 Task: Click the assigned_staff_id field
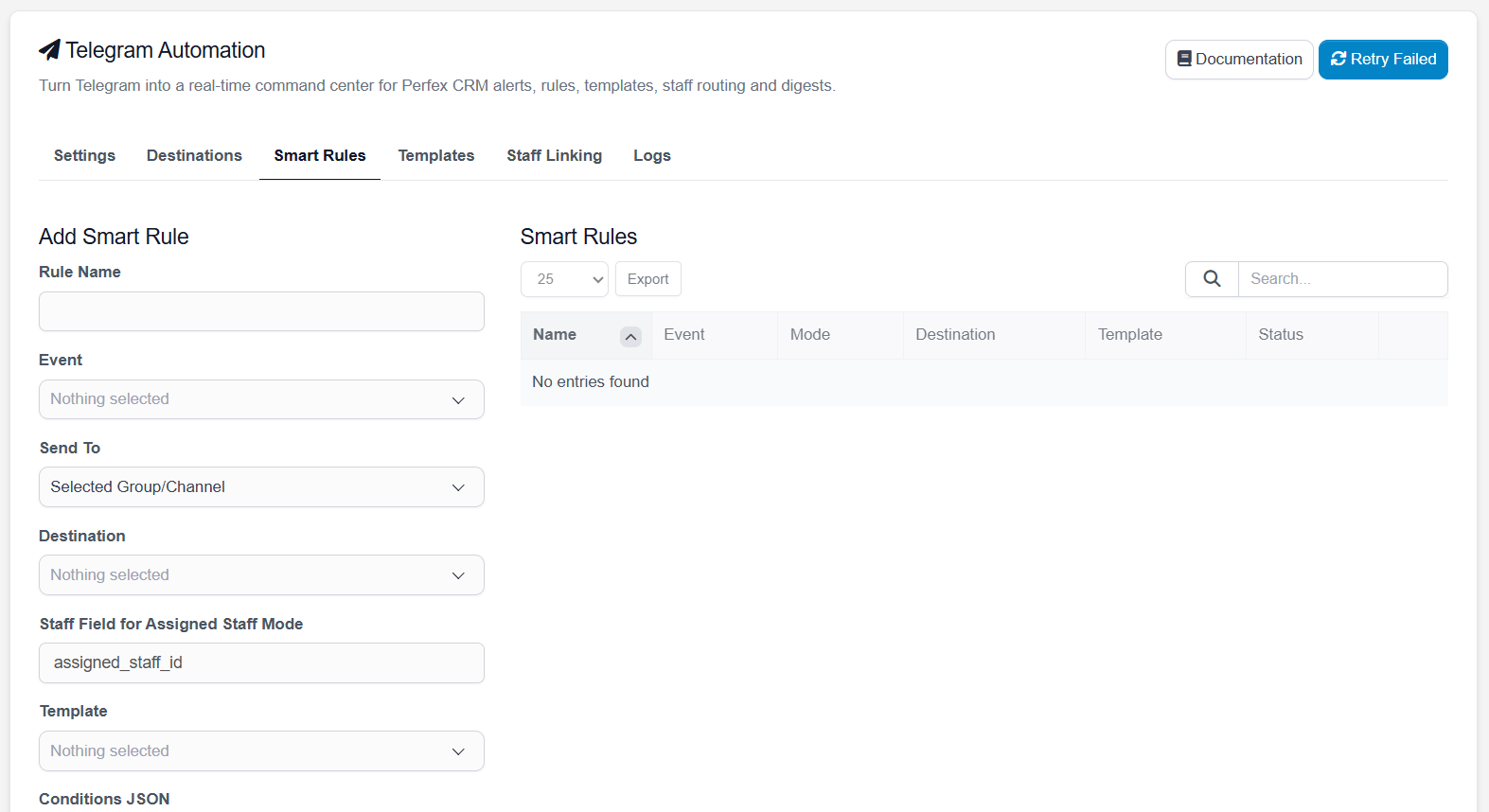tap(261, 663)
